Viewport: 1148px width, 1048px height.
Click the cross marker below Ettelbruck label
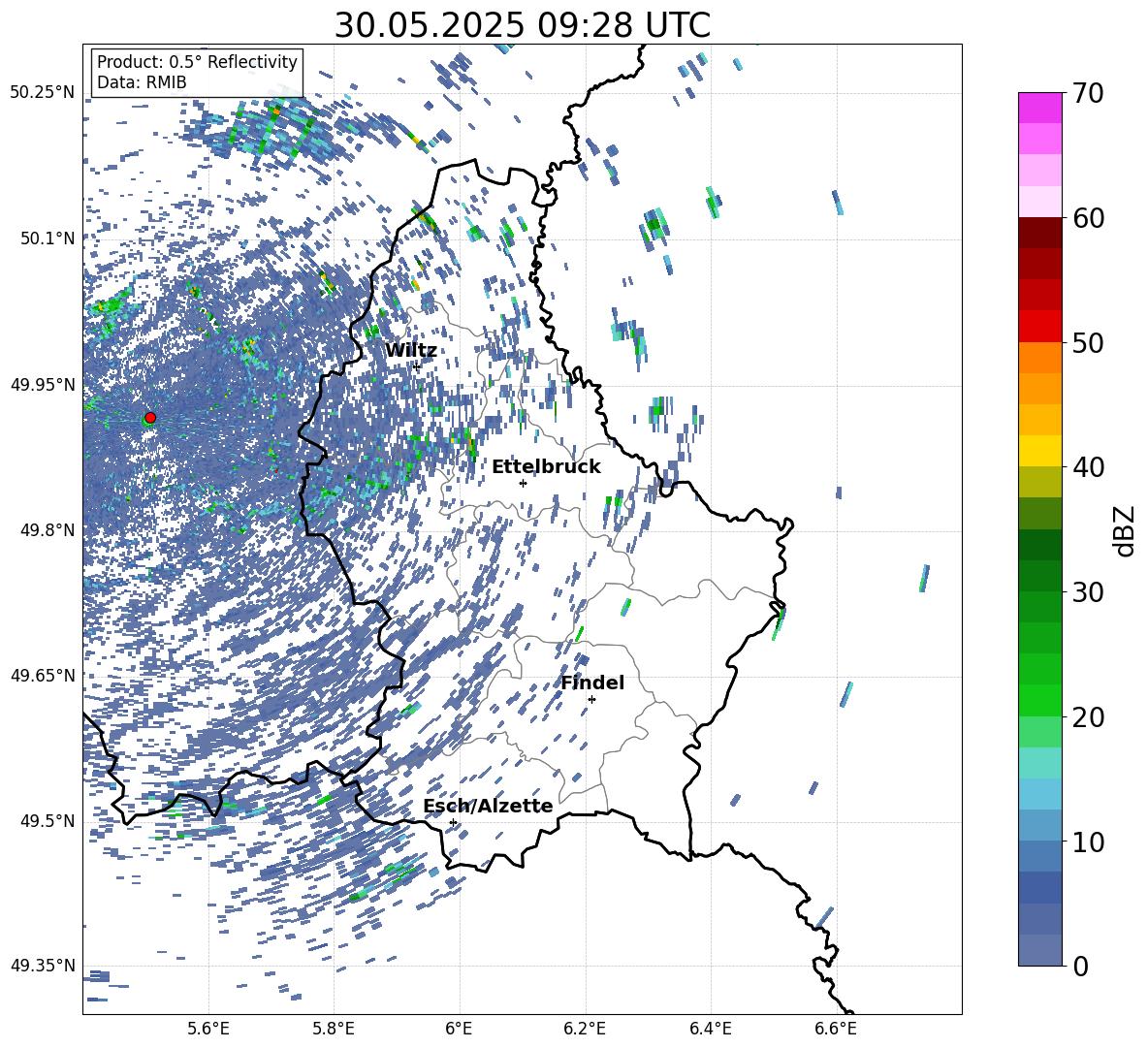pyautogui.click(x=523, y=483)
